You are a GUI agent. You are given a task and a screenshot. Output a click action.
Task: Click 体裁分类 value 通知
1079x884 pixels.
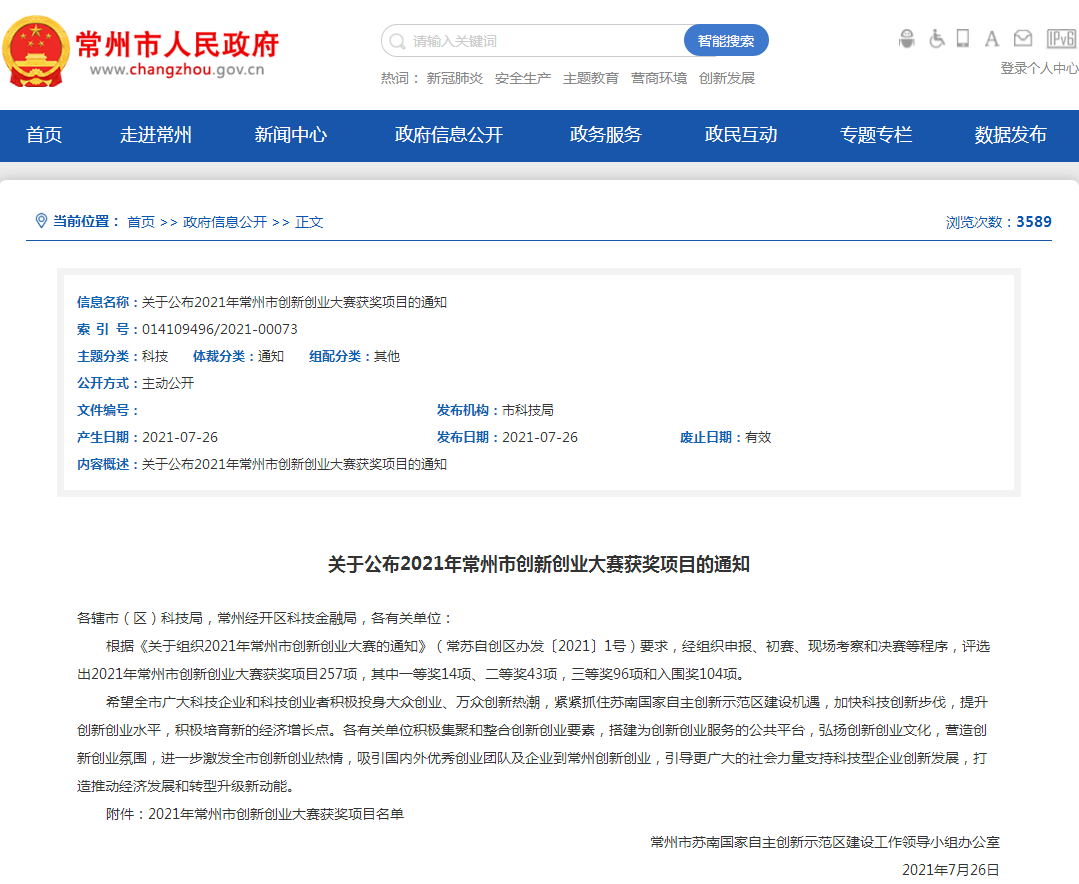click(270, 356)
